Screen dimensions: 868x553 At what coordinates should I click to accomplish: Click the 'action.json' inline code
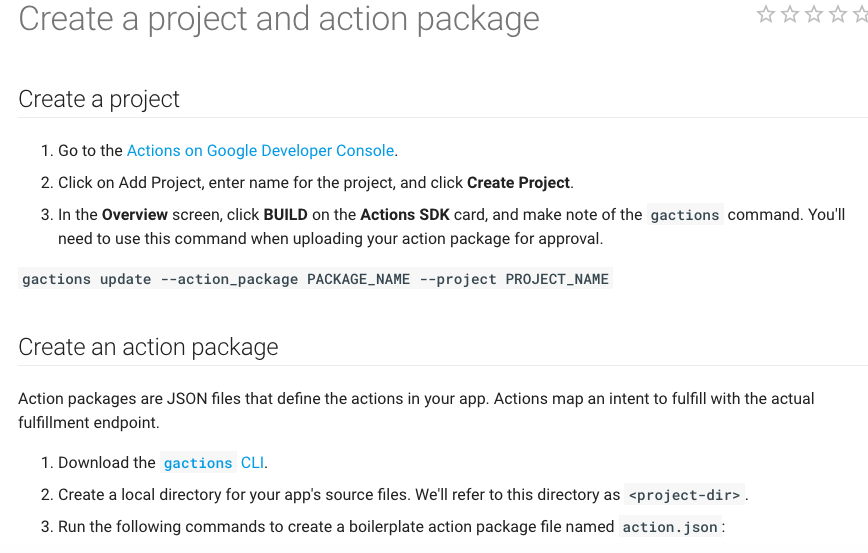(669, 527)
